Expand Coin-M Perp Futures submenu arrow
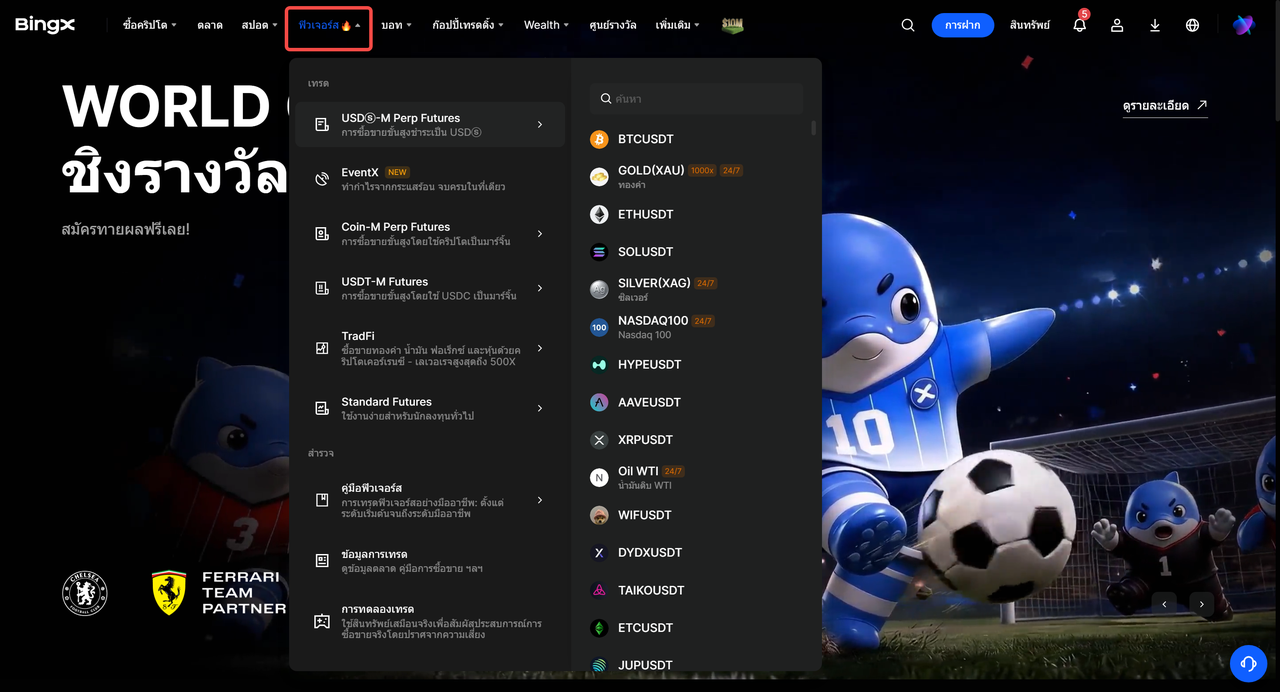Viewport: 1280px width, 692px height. pos(540,233)
